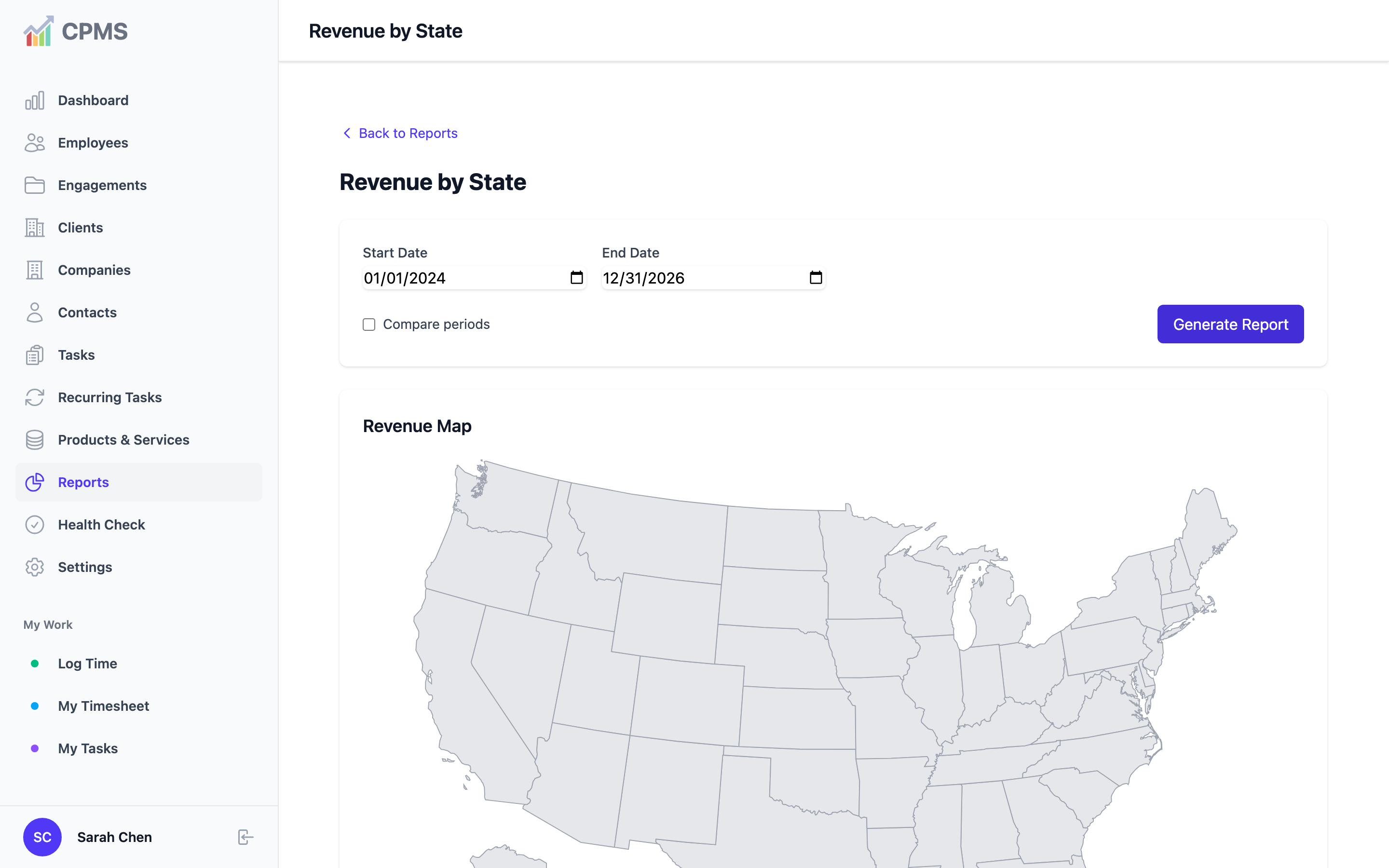Click the blue dot next to My Timesheet
Screen dimensions: 1389x868
pos(34,706)
